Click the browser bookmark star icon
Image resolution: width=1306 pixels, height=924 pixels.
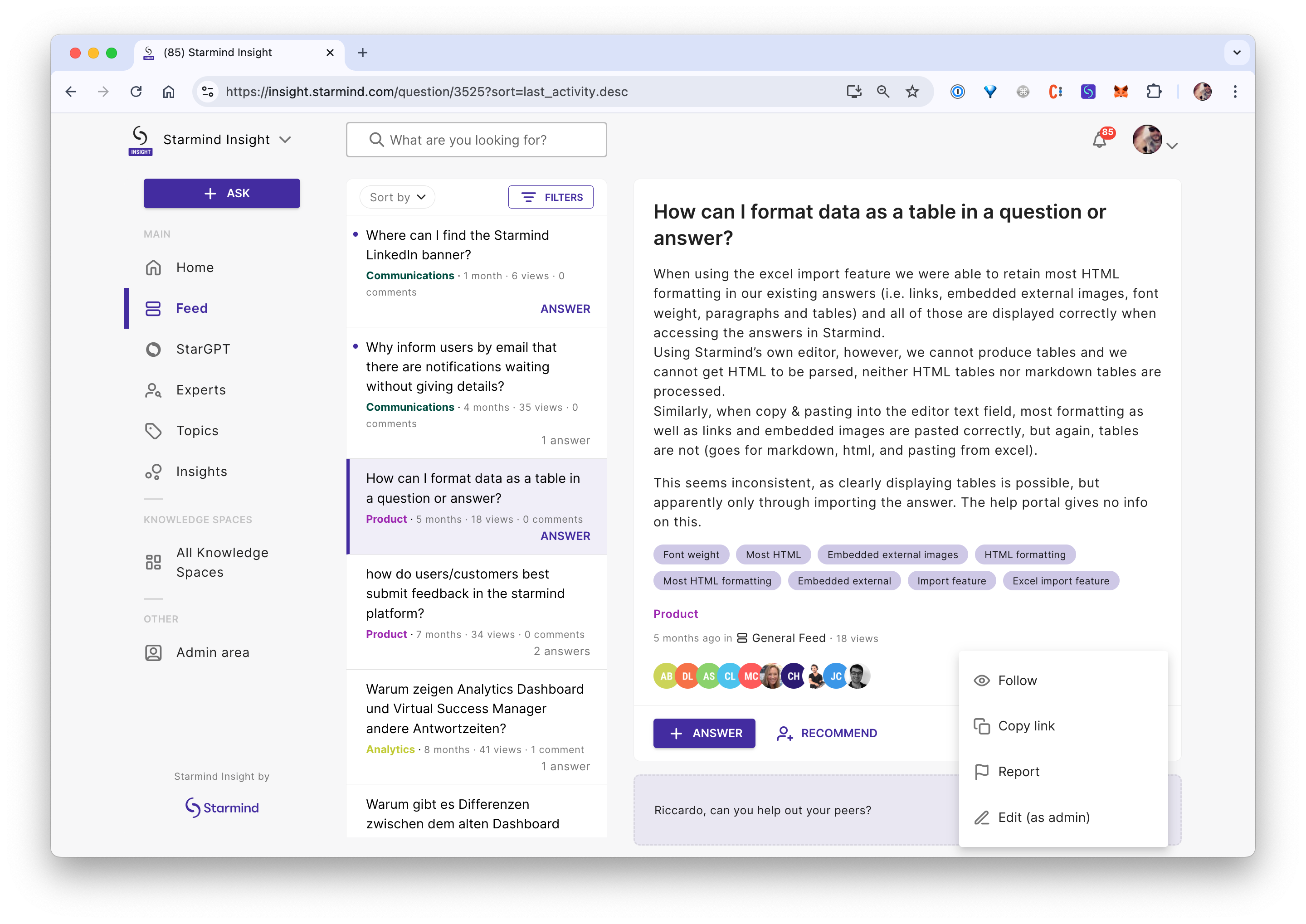pyautogui.click(x=912, y=92)
